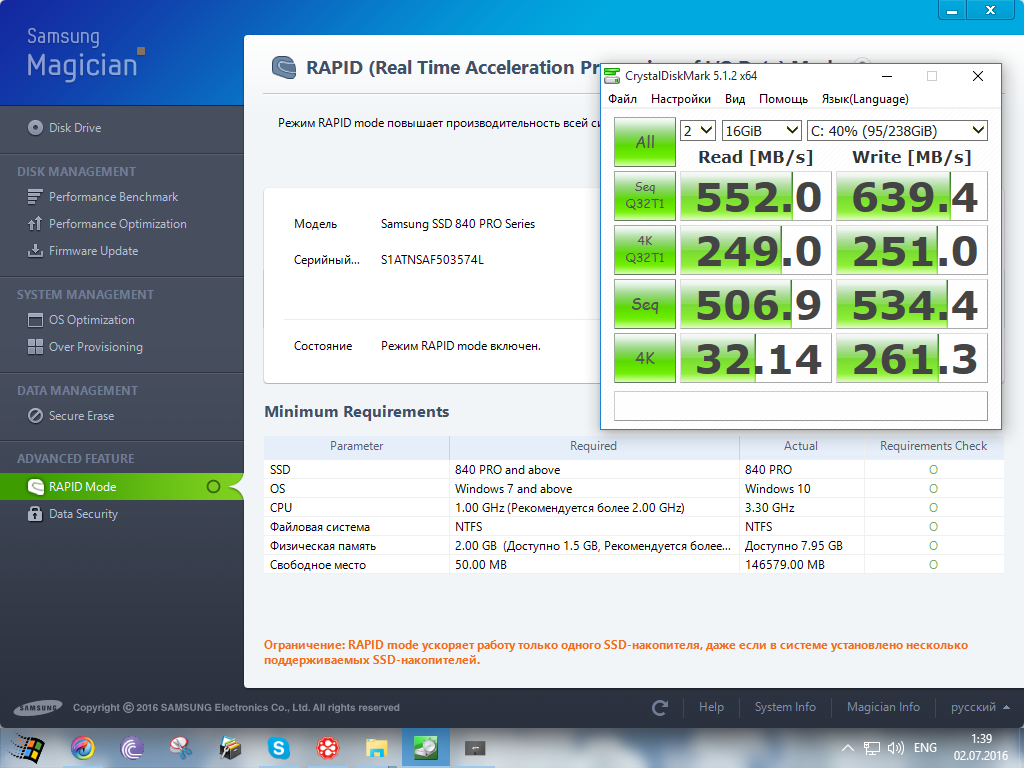Viewport: 1024px width, 768px height.
Task: Open Disk Drive section in sidebar
Action: click(65, 127)
